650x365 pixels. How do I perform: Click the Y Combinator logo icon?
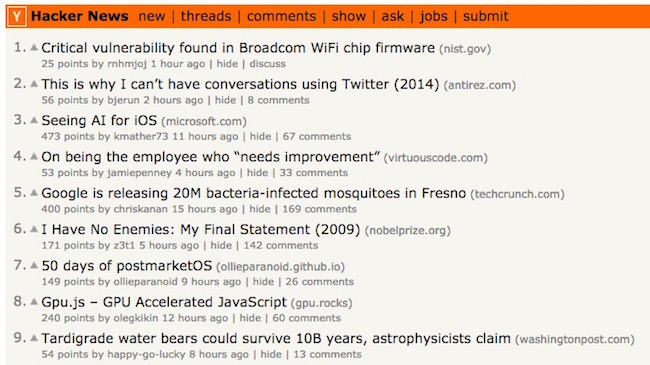pyautogui.click(x=17, y=17)
